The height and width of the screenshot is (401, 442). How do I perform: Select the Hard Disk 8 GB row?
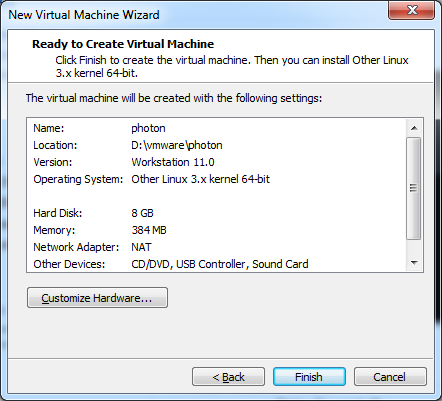pos(217,213)
